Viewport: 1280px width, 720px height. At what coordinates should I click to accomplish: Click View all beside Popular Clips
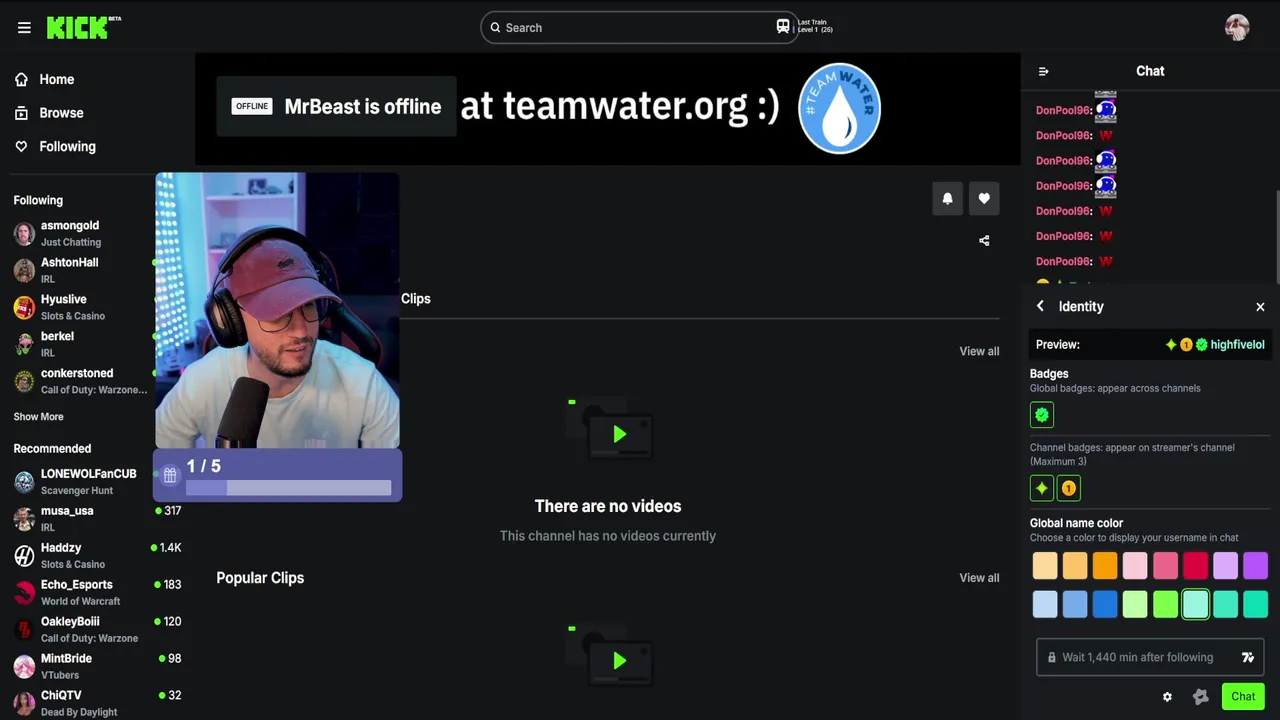click(x=979, y=578)
